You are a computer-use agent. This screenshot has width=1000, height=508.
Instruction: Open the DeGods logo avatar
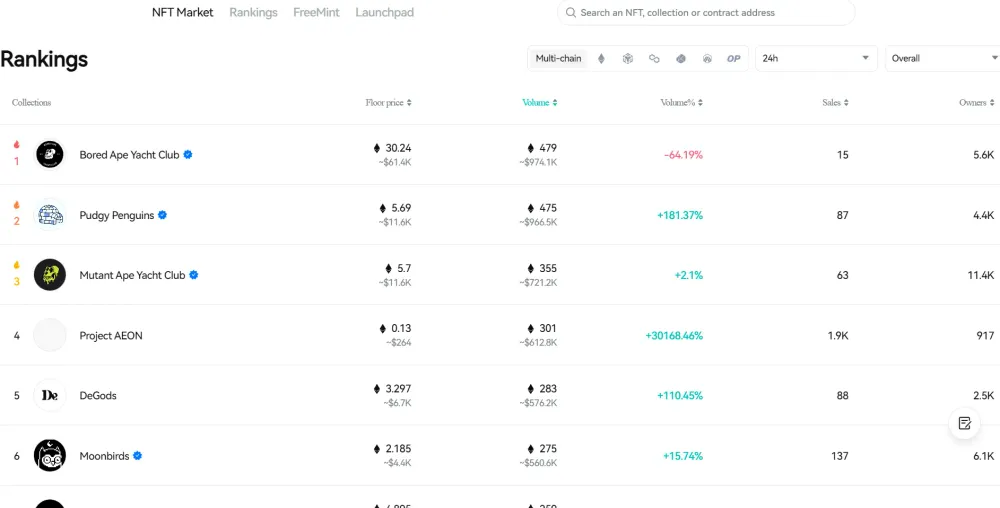(50, 395)
